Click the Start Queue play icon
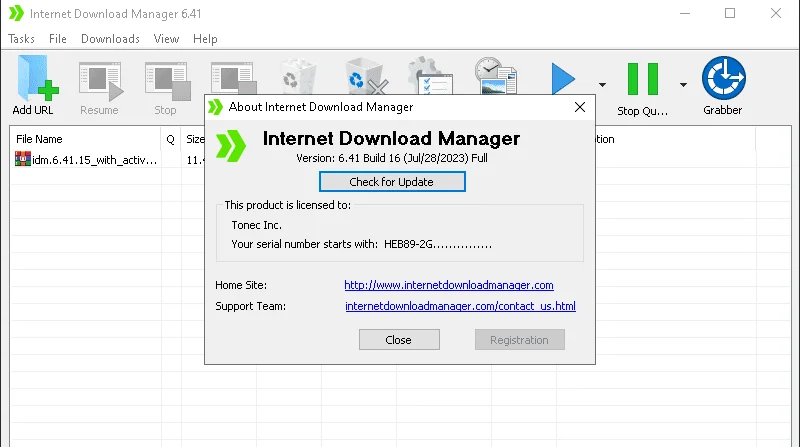The width and height of the screenshot is (800, 447). [x=563, y=79]
